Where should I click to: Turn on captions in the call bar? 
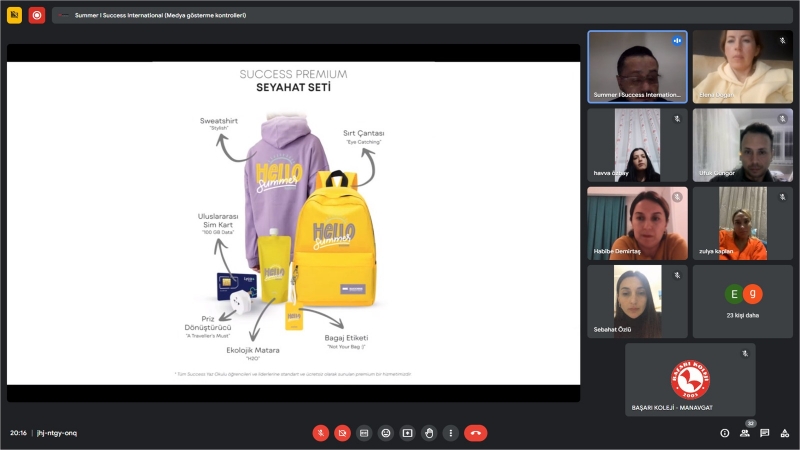click(364, 433)
